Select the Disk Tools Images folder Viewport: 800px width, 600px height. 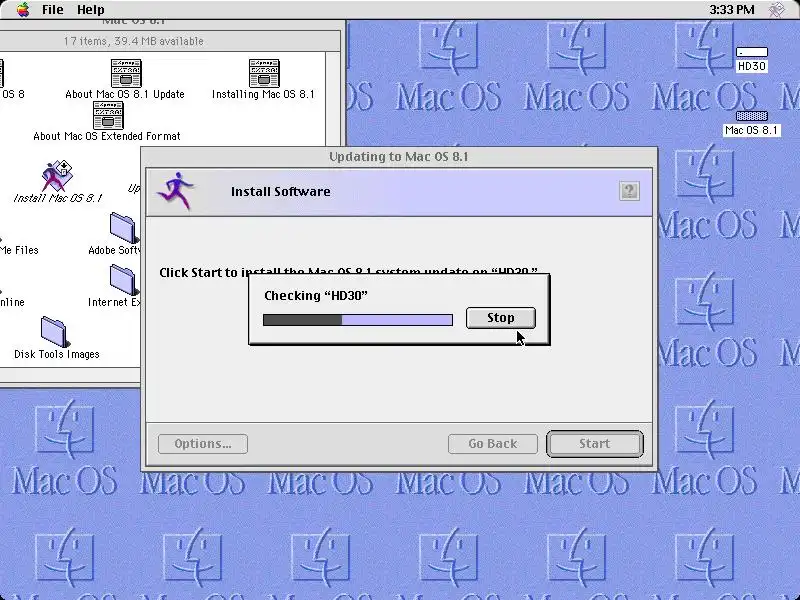[x=54, y=332]
